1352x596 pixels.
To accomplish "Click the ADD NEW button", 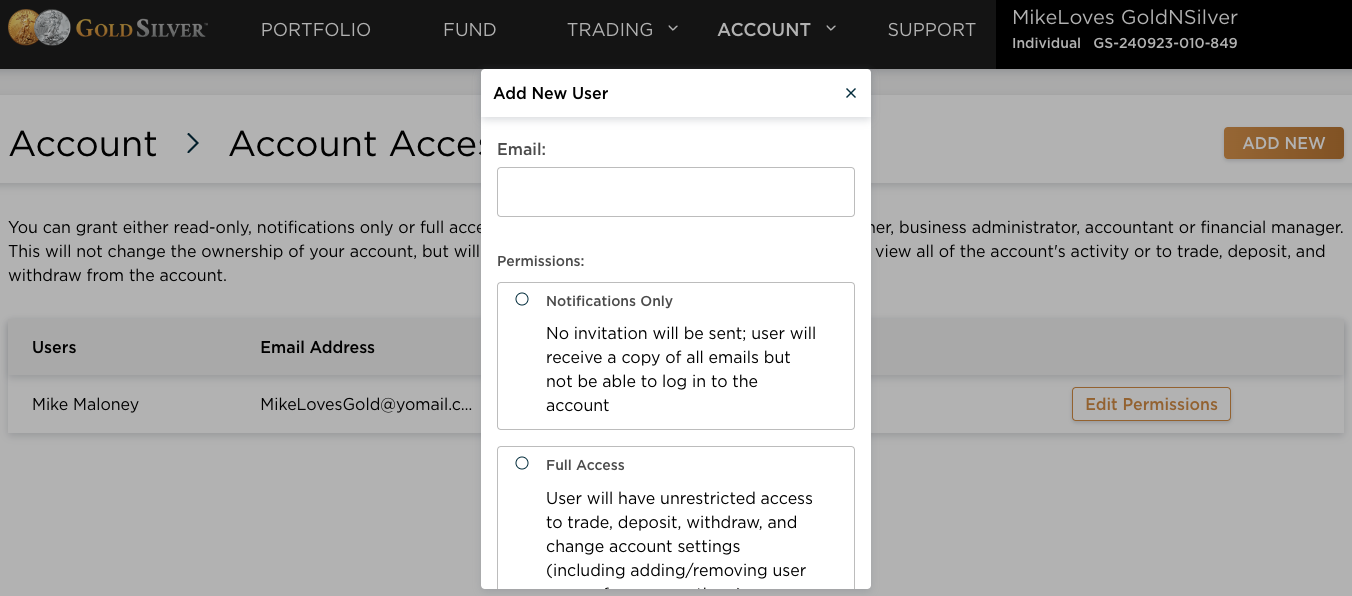I will click(x=1284, y=143).
